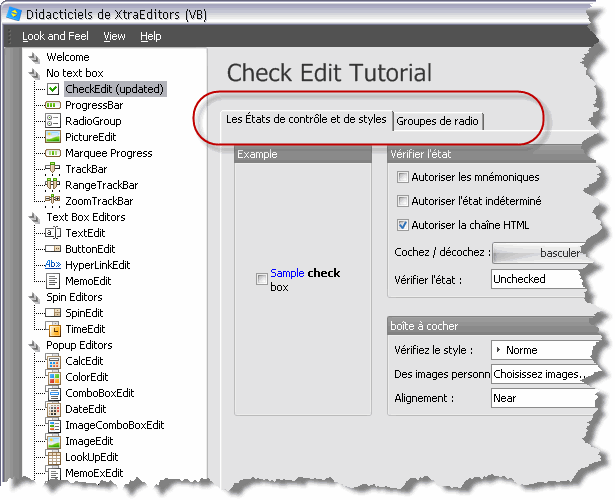Viewport: 615px width, 500px height.
Task: Select the ProgressBar icon in tree
Action: point(54,105)
